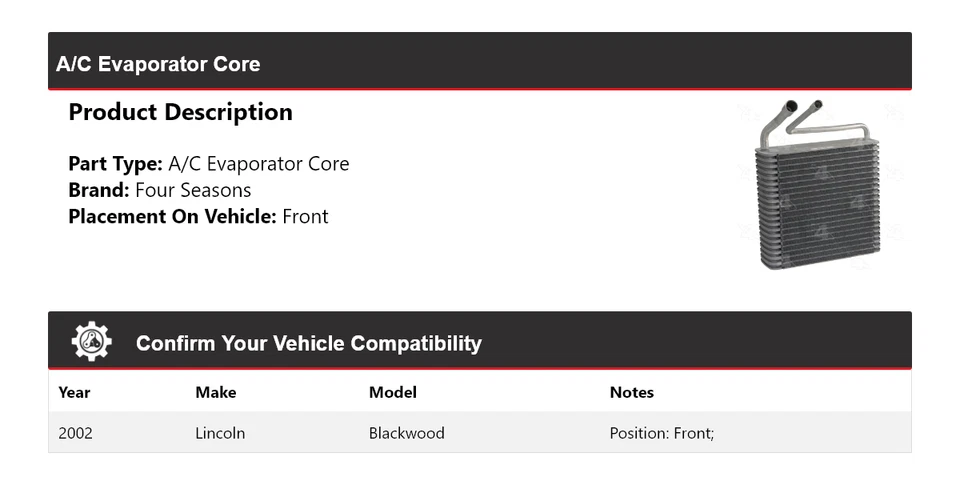
Task: Select the Blackwood model cell
Action: (406, 433)
